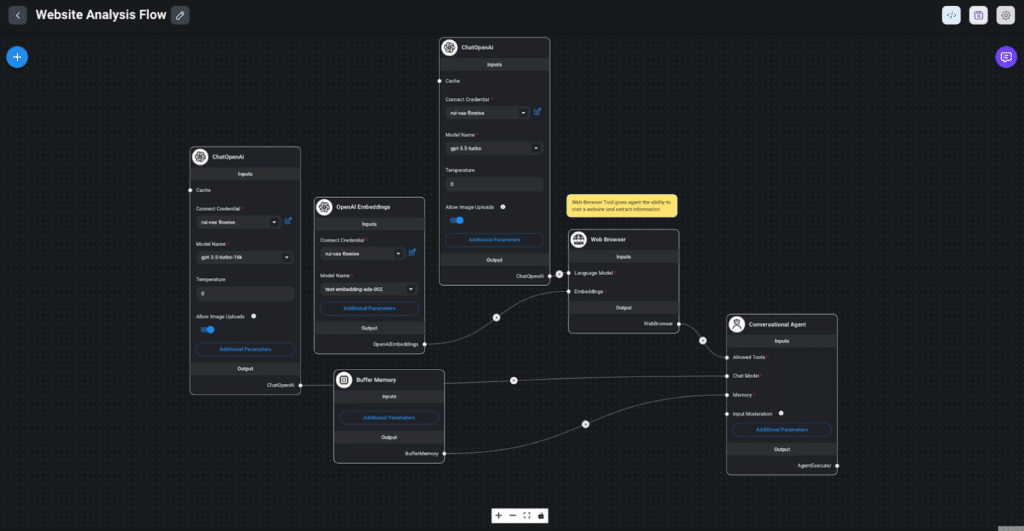Click the Website Analysis Flow title text

(101, 15)
